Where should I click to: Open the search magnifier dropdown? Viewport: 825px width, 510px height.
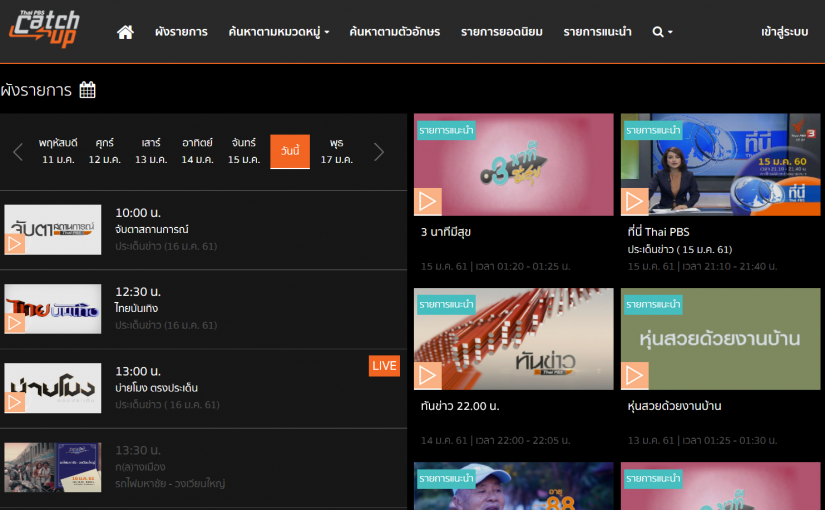coord(662,32)
